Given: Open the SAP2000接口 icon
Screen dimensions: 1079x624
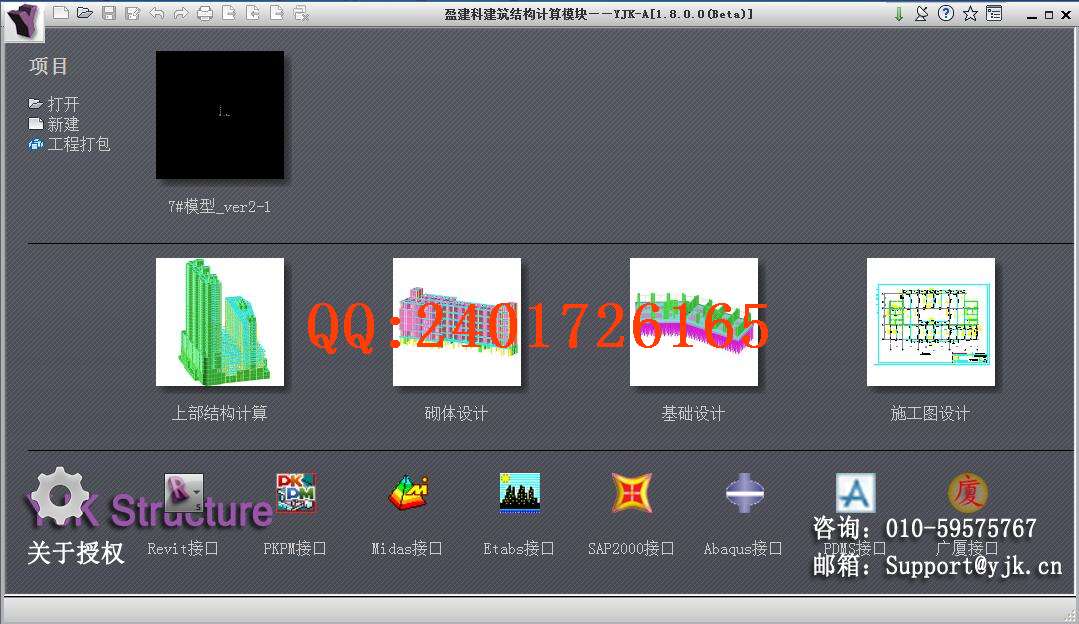Looking at the screenshot, I should point(632,493).
